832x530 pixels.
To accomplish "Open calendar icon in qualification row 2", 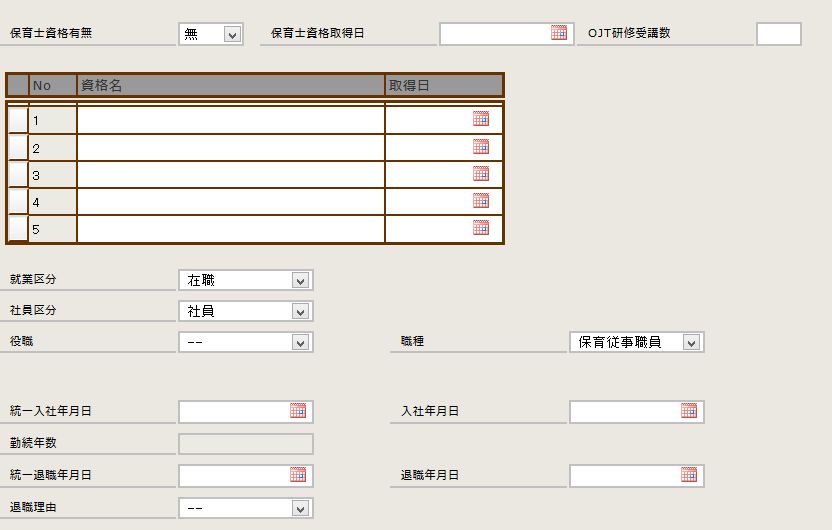I will [481, 147].
